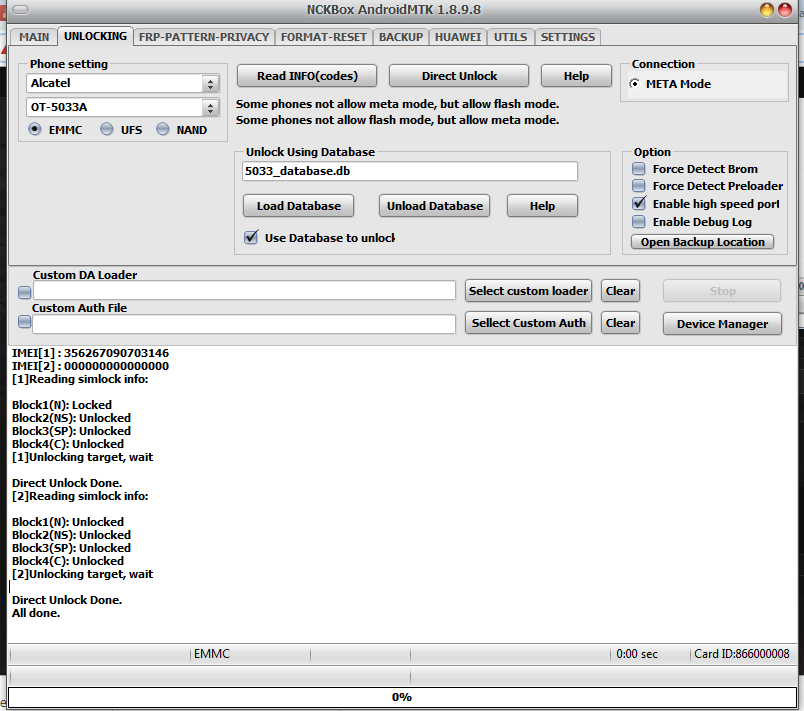Click Help in Unlock Using Database
Screen dimensions: 804x711
click(542, 206)
